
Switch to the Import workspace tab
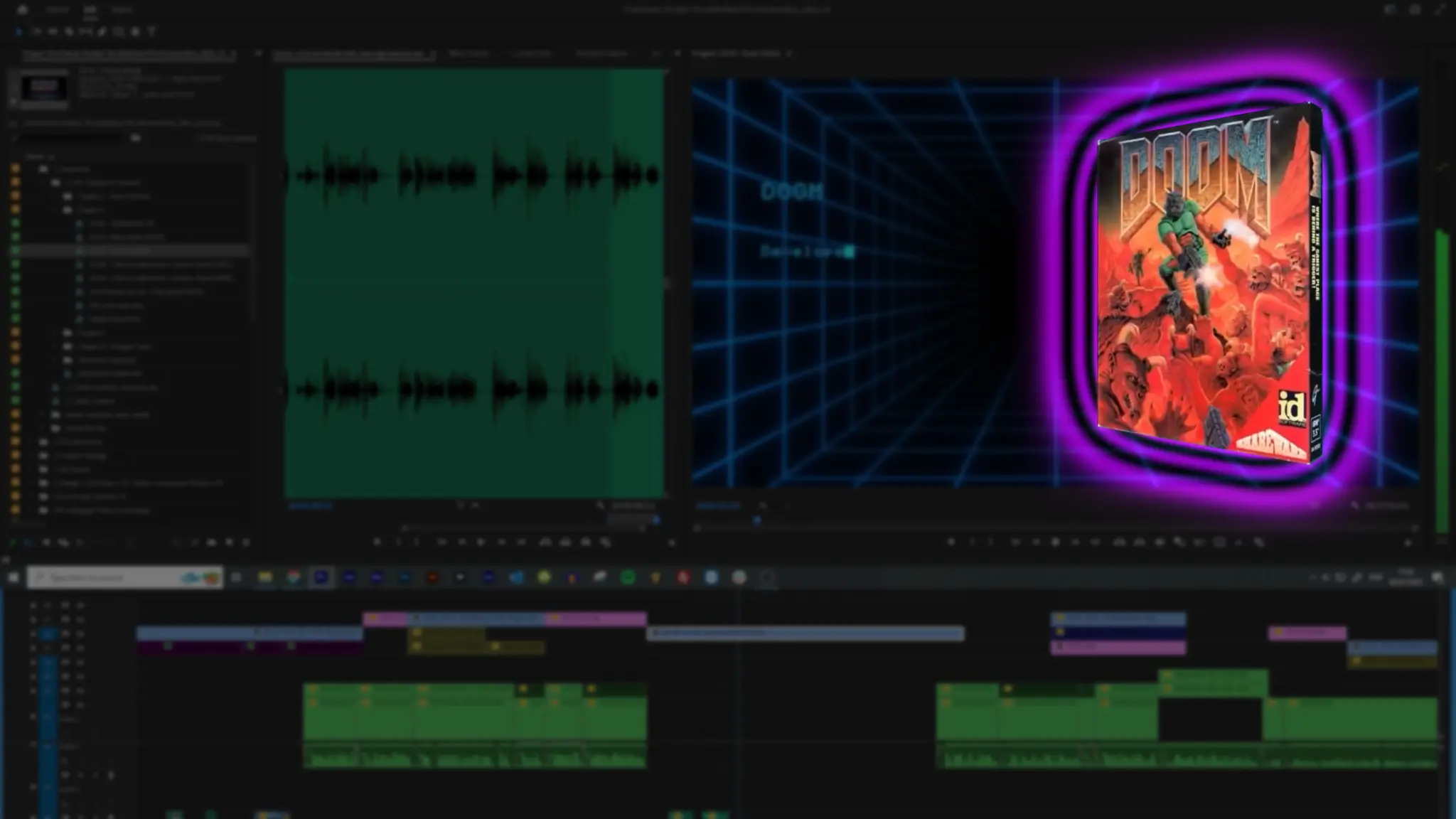coord(57,10)
